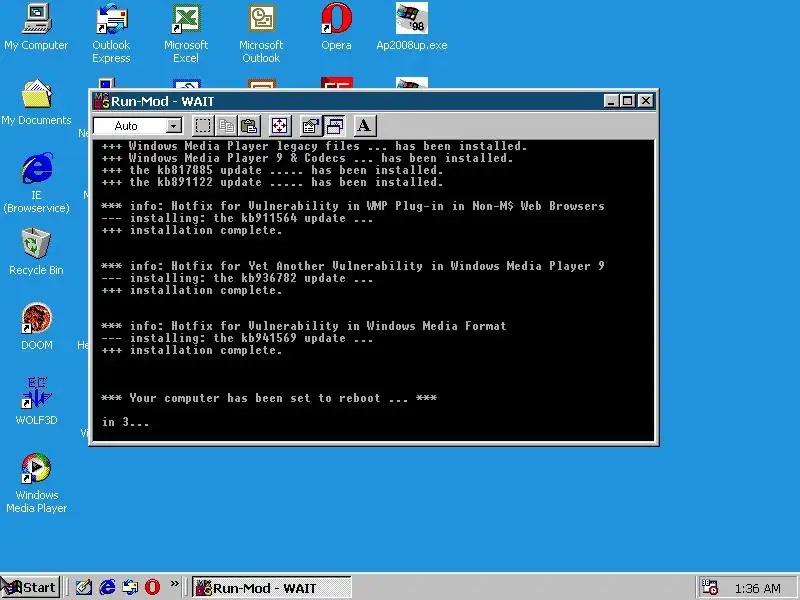Select Outlook Express desktop icon
800x600 pixels.
coord(111,33)
